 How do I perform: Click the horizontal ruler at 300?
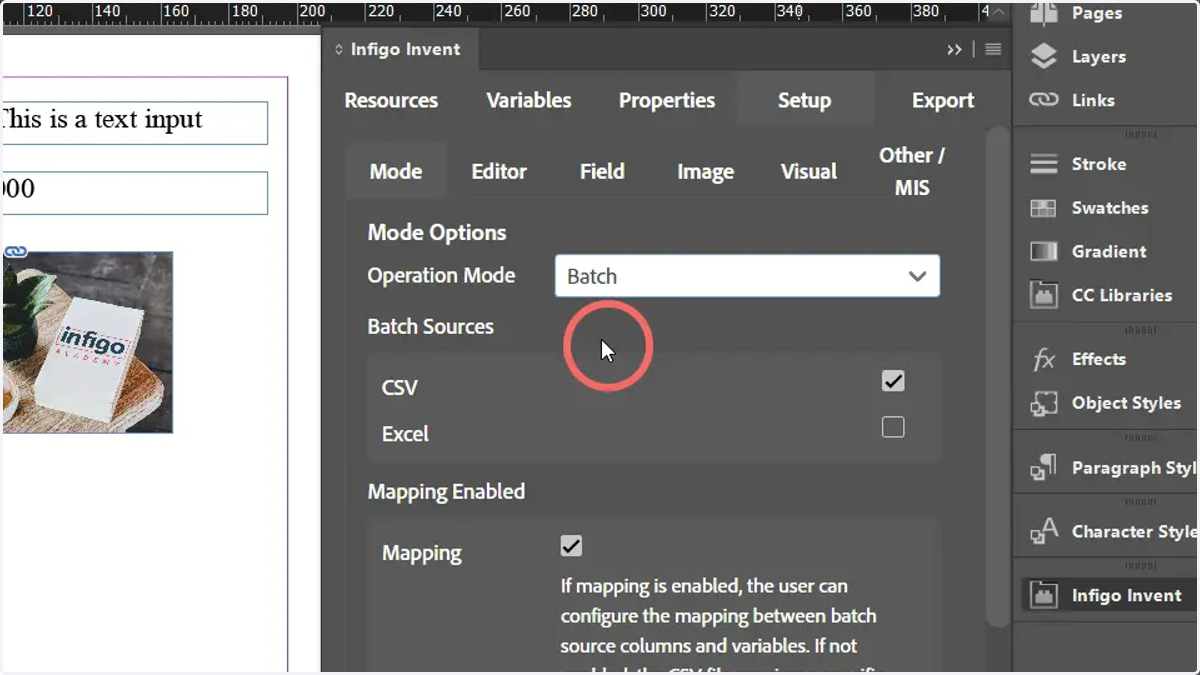[653, 12]
